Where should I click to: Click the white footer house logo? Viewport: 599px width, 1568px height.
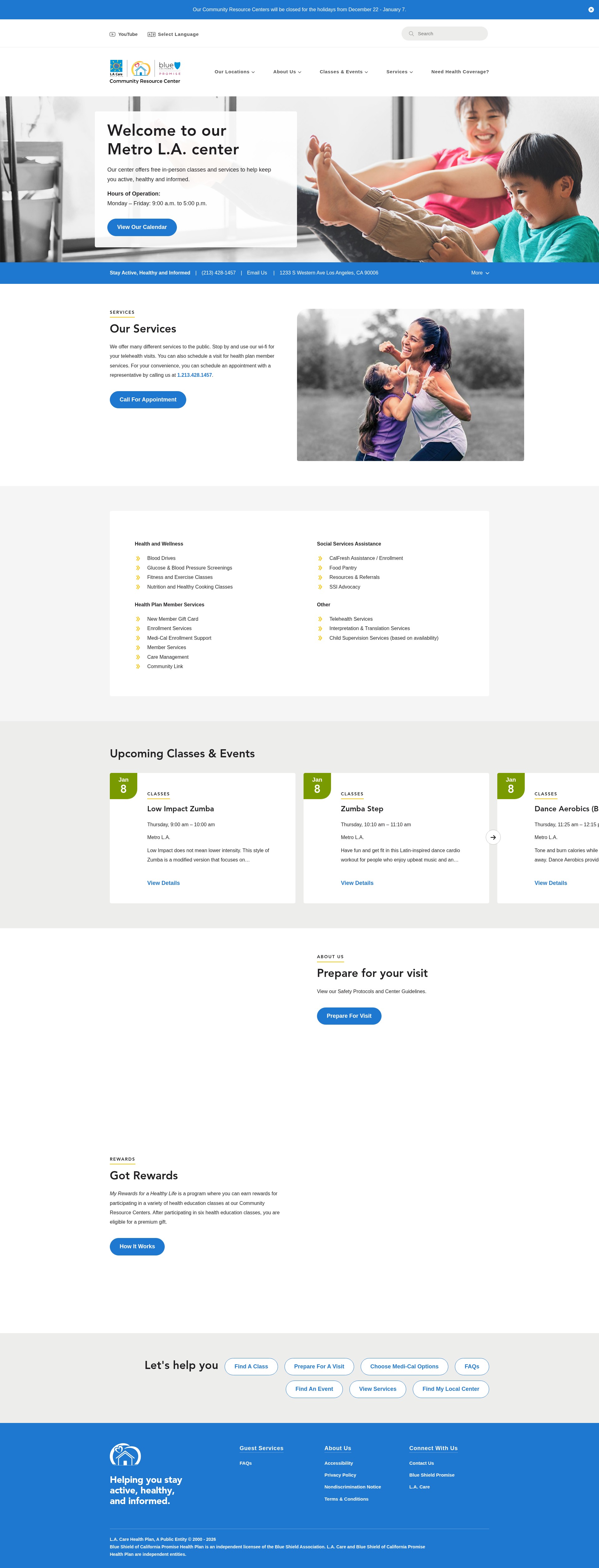pyautogui.click(x=125, y=1455)
